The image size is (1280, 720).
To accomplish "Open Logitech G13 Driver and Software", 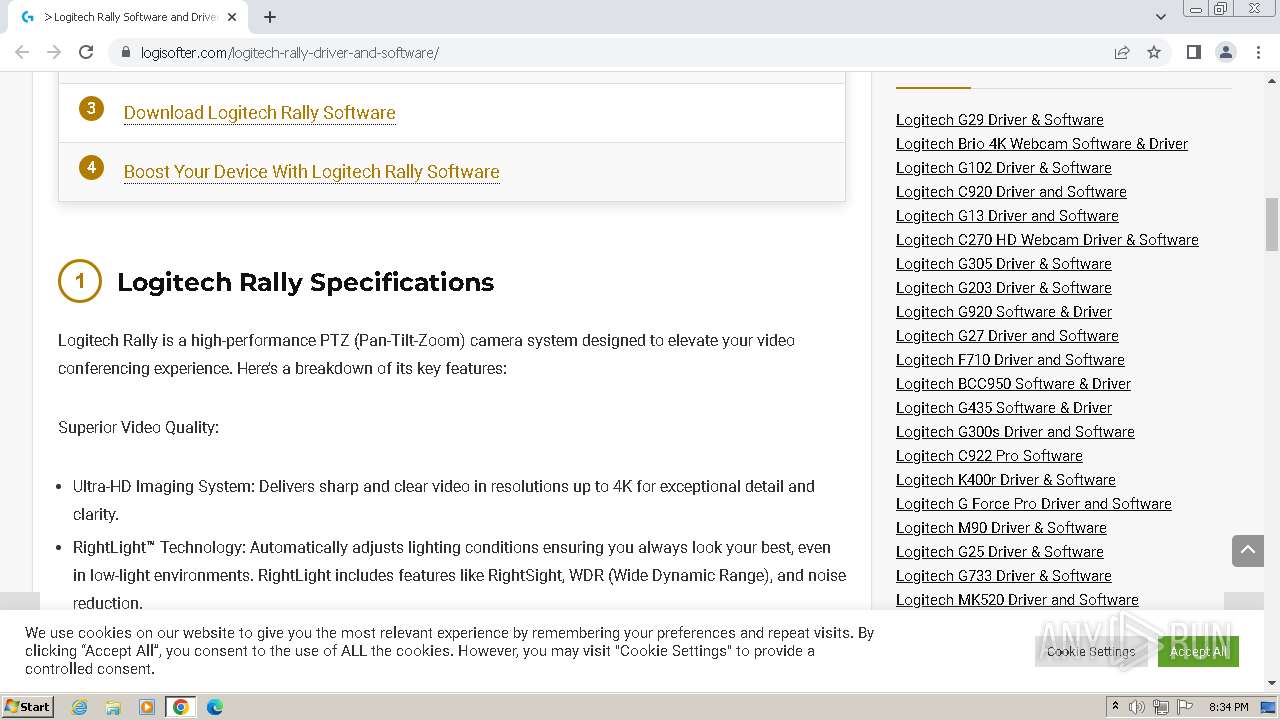I will (x=1007, y=215).
